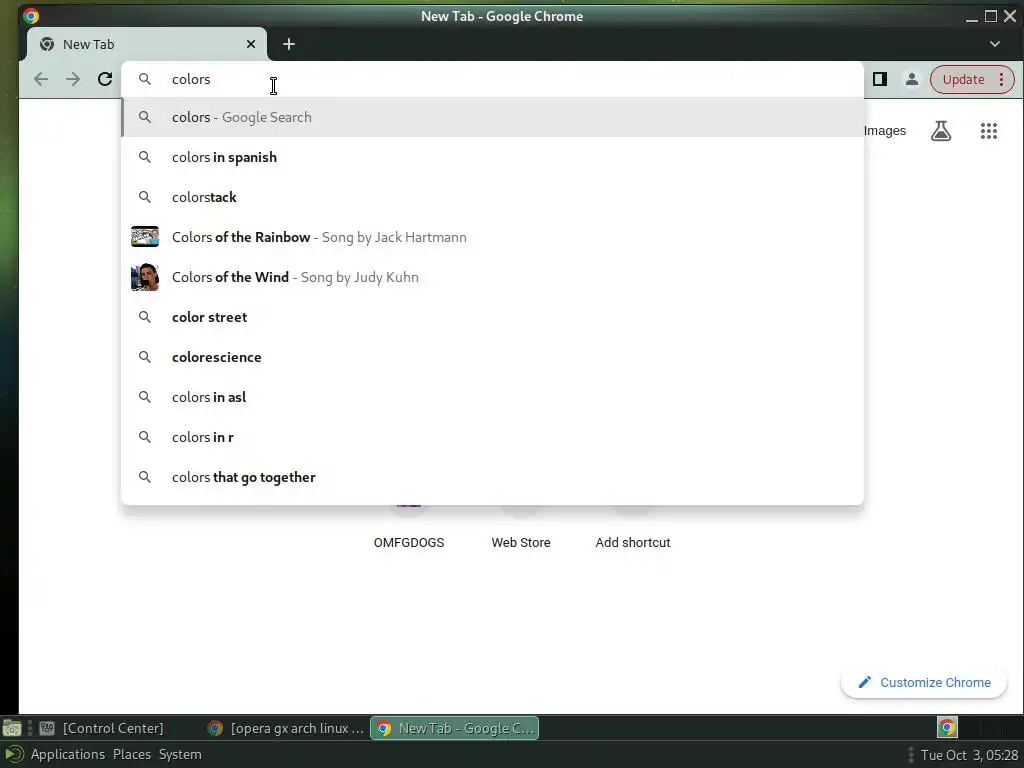Open the profile avatar icon

[912, 79]
